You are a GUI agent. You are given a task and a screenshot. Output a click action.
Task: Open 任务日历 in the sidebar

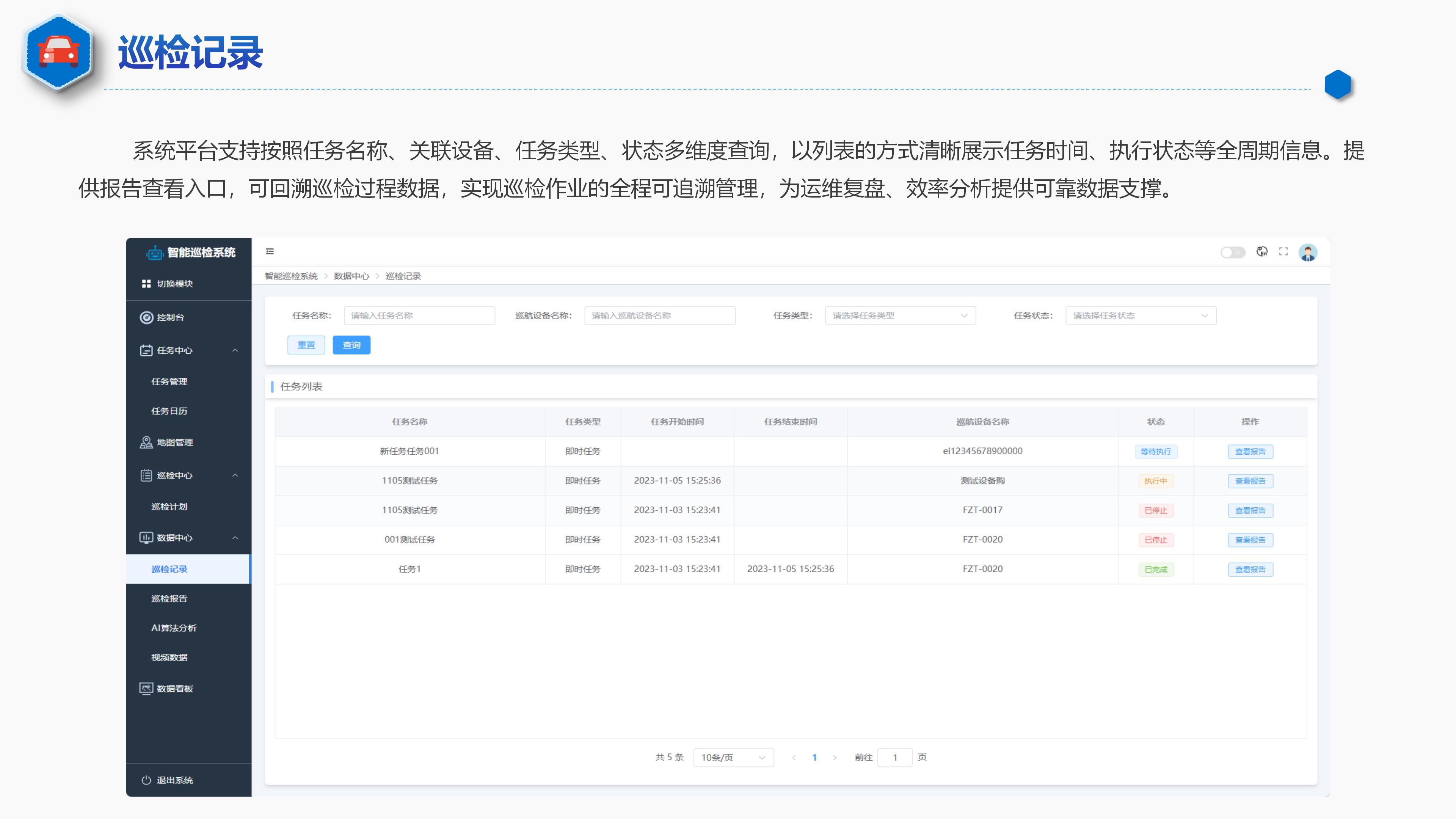pos(169,411)
